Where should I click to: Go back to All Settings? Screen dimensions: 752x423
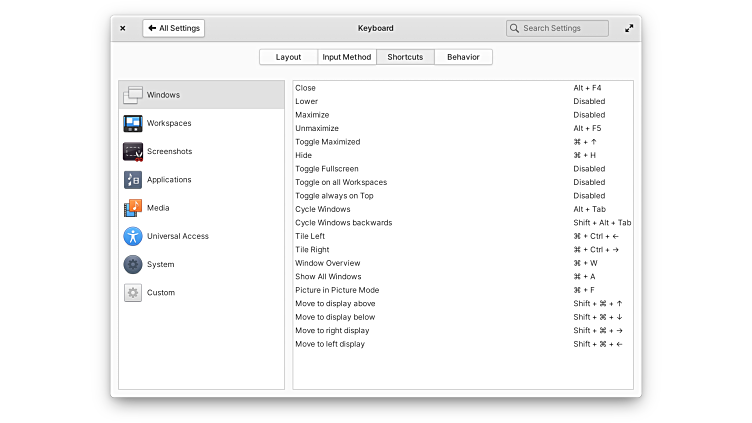click(174, 28)
